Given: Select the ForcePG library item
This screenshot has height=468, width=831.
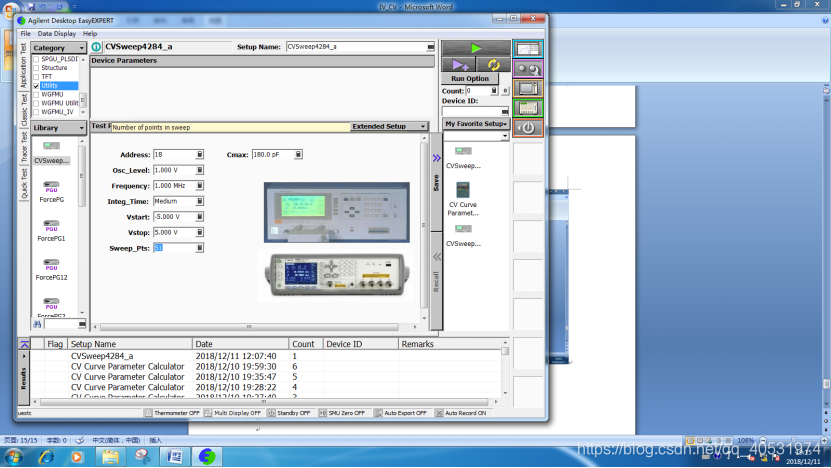Looking at the screenshot, I should [x=51, y=192].
